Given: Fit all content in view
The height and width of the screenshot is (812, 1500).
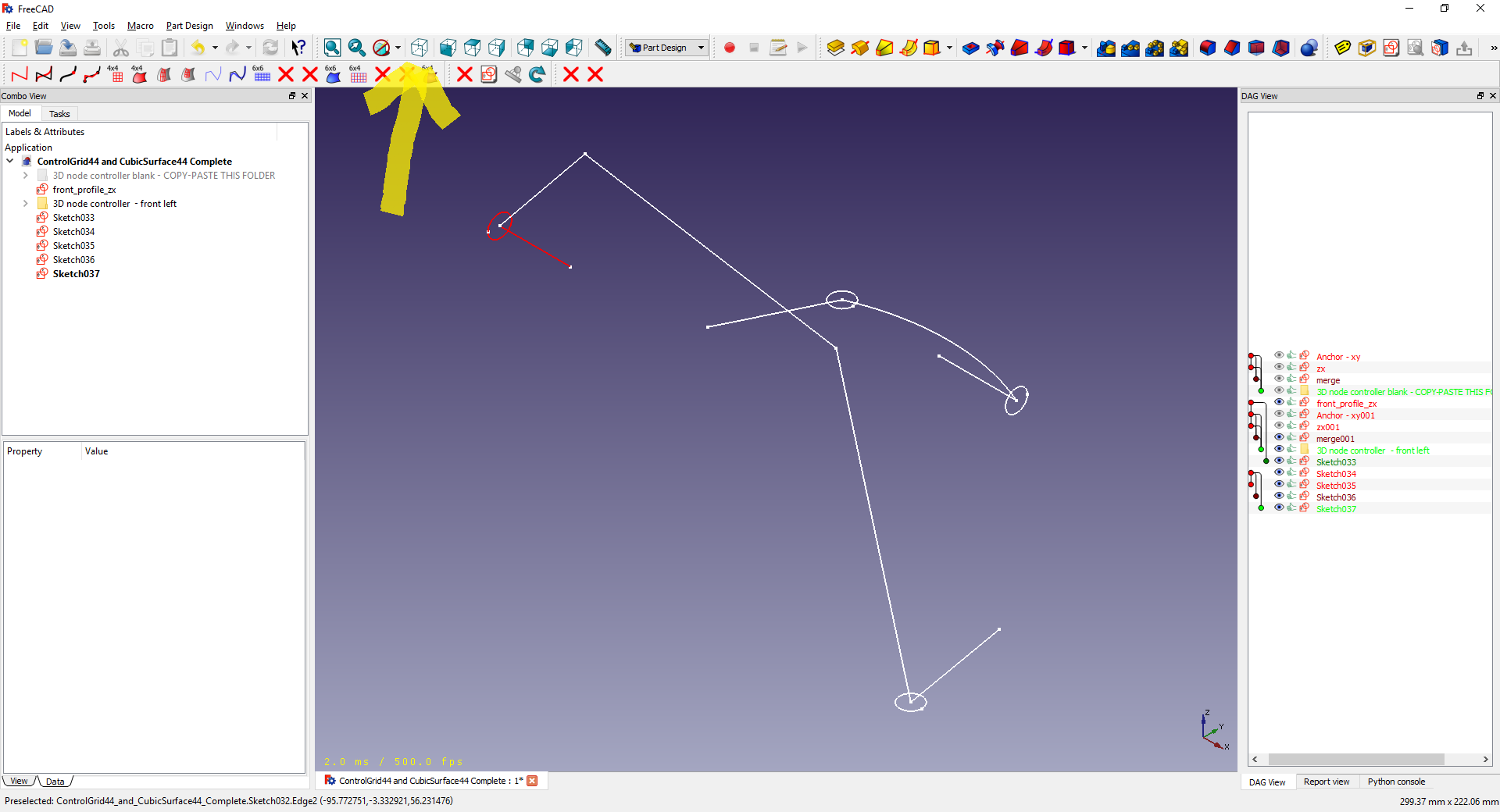Looking at the screenshot, I should (x=332, y=48).
